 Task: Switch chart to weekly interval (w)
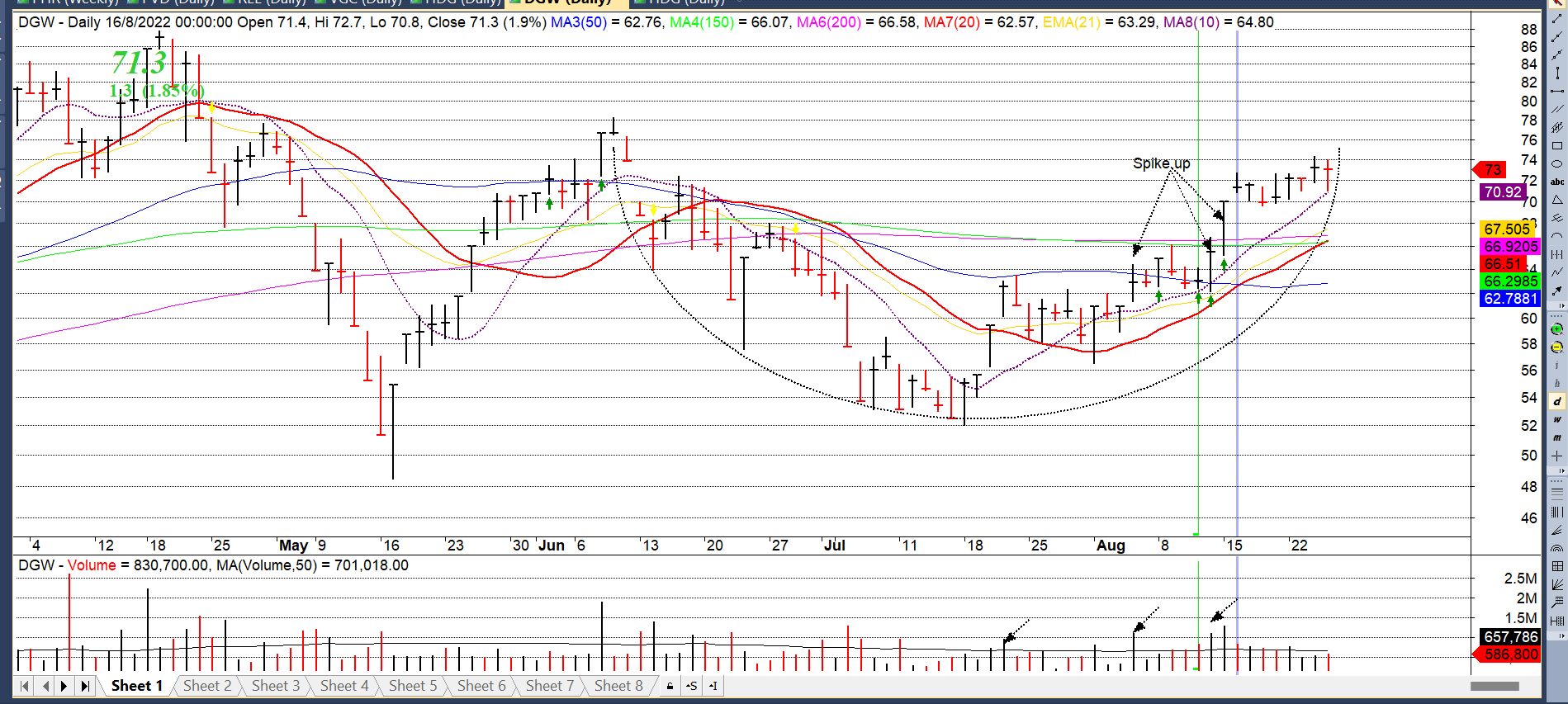(x=1557, y=420)
